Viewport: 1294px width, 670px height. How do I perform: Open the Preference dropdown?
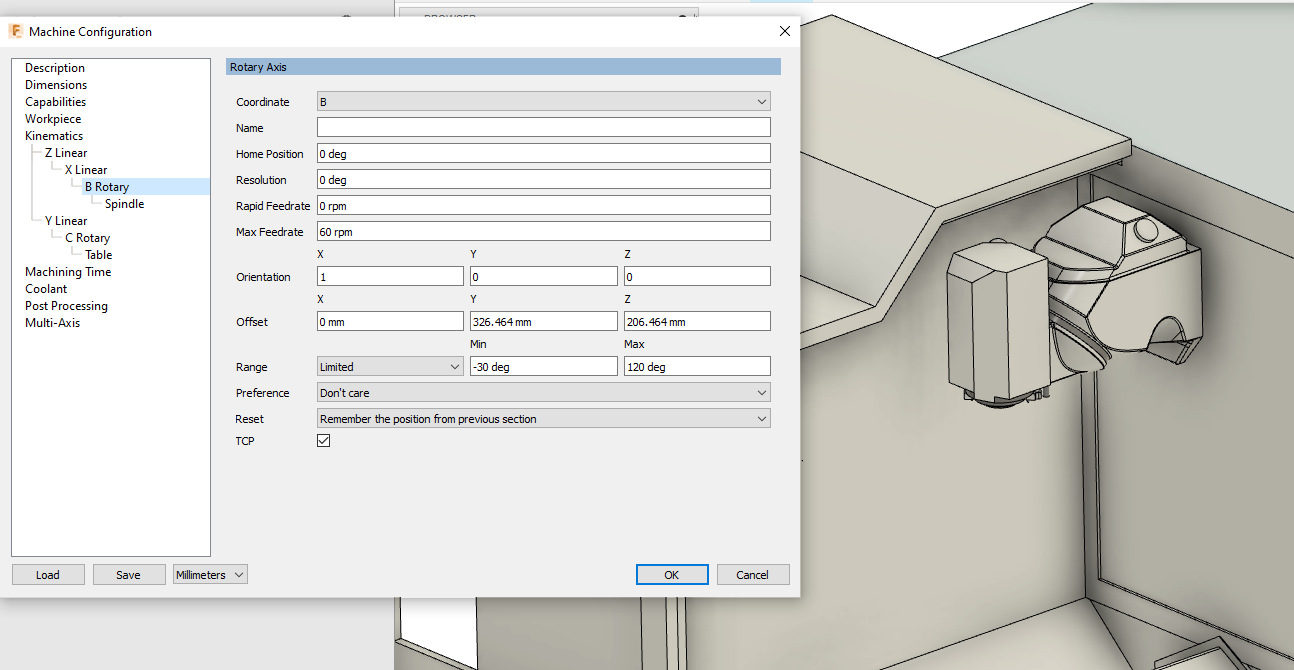[x=544, y=393]
